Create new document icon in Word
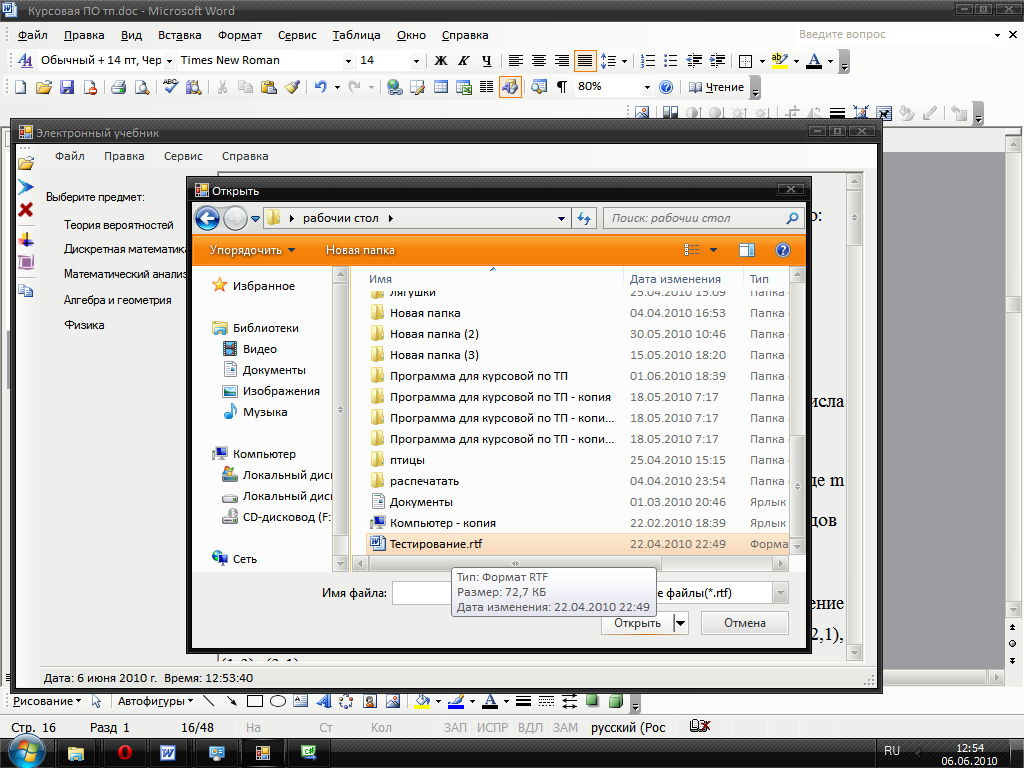Screen dimensions: 1024x768 click(20, 87)
